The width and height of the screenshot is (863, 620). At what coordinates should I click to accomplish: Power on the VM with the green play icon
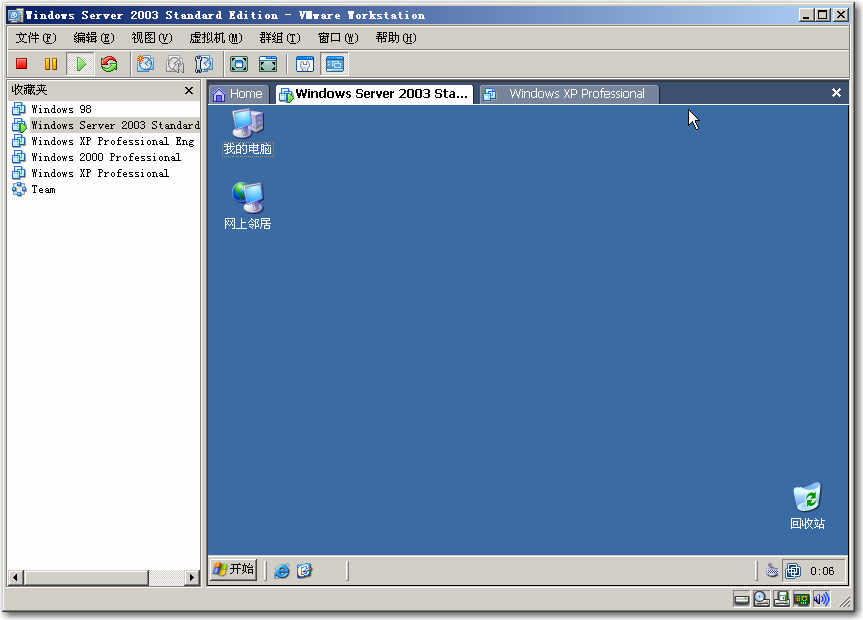[80, 64]
